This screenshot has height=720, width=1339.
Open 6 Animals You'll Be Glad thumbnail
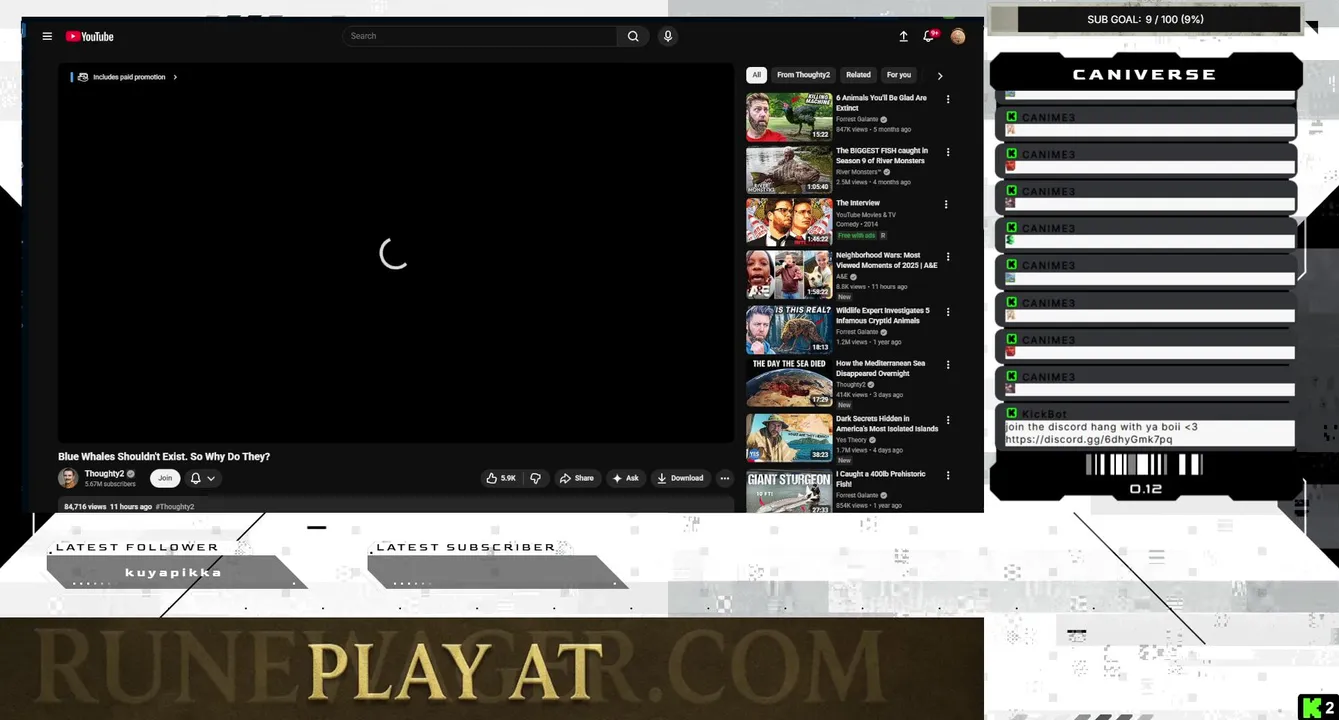[789, 117]
